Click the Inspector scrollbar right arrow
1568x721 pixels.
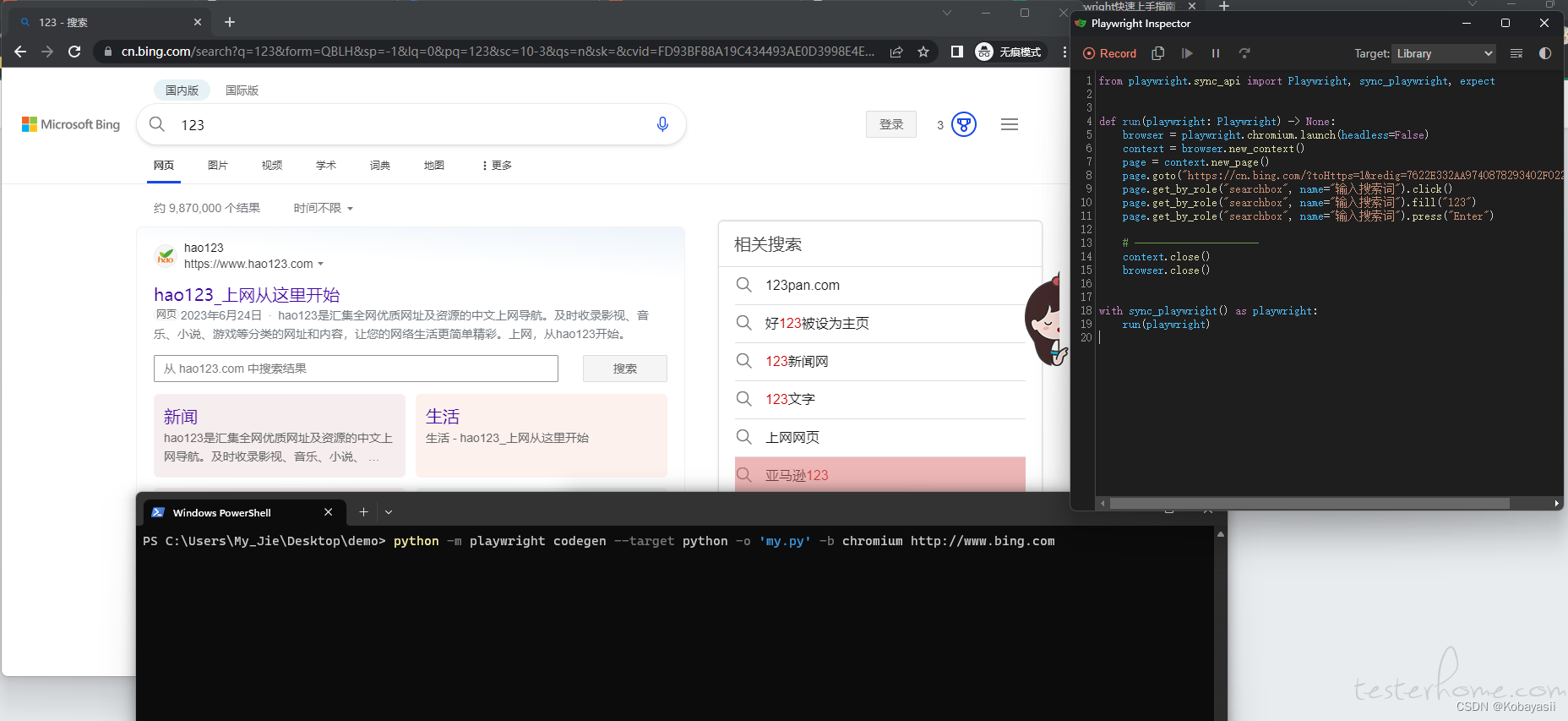click(1556, 503)
